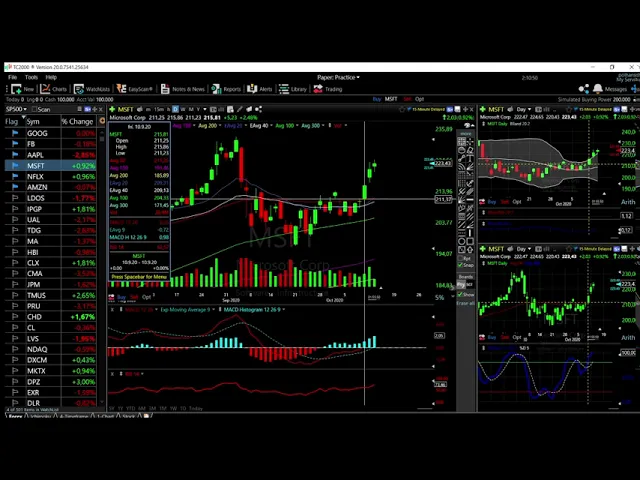Screen dimensions: 640x480
Task: Select the Fibonacci arcs drawing tool
Action: coord(462,167)
